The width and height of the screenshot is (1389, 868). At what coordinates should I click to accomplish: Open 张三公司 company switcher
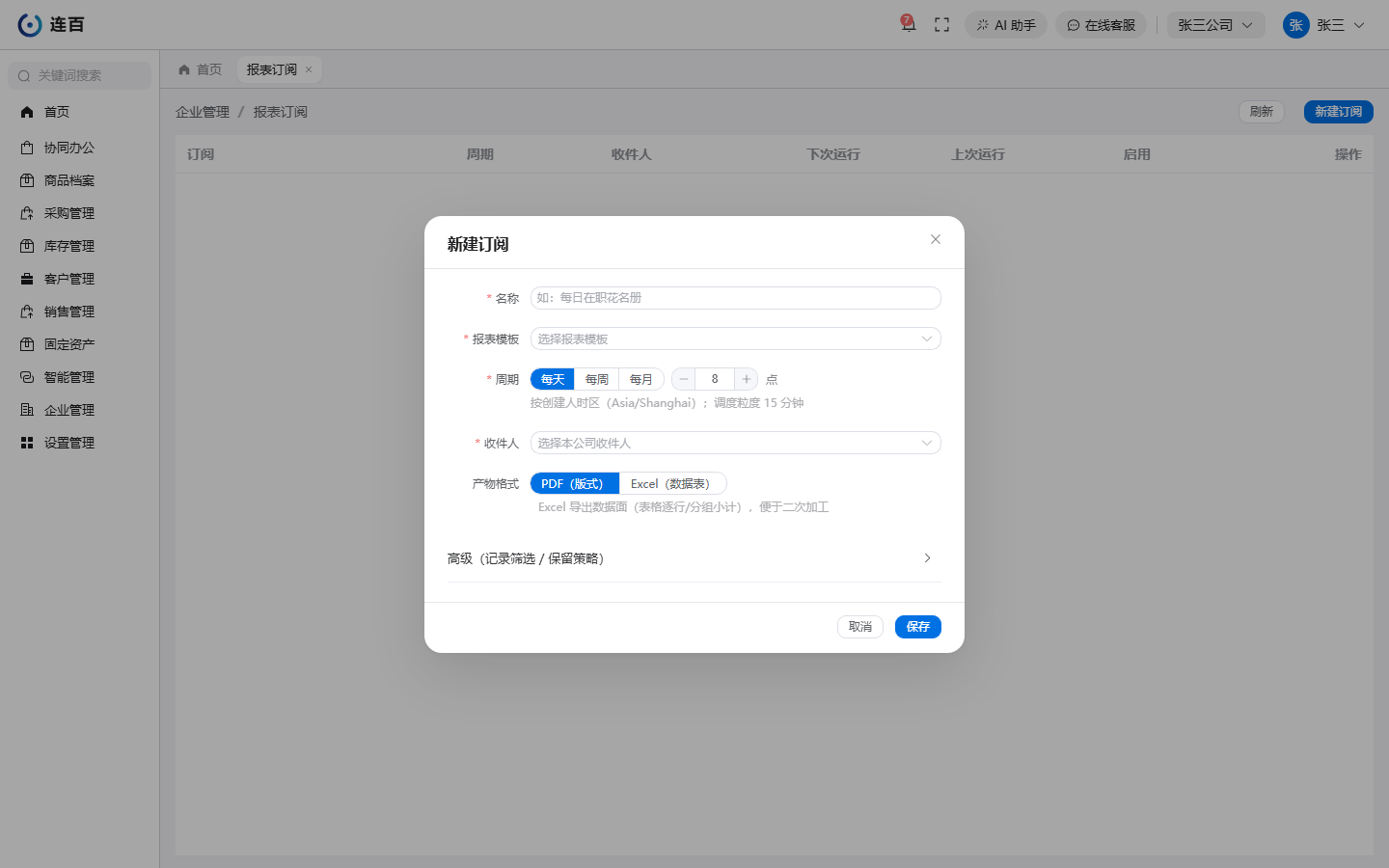coord(1214,25)
